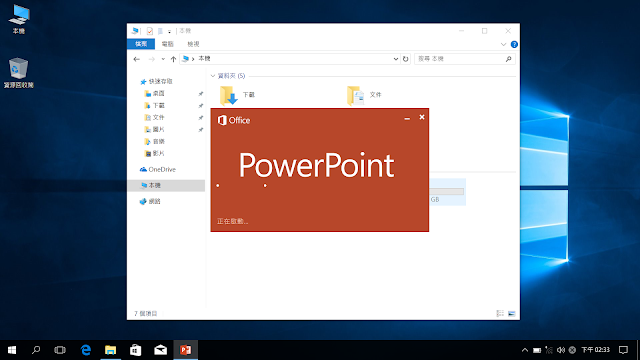Click the Explorer forward arrow
The height and width of the screenshot is (360, 640).
(x=151, y=59)
